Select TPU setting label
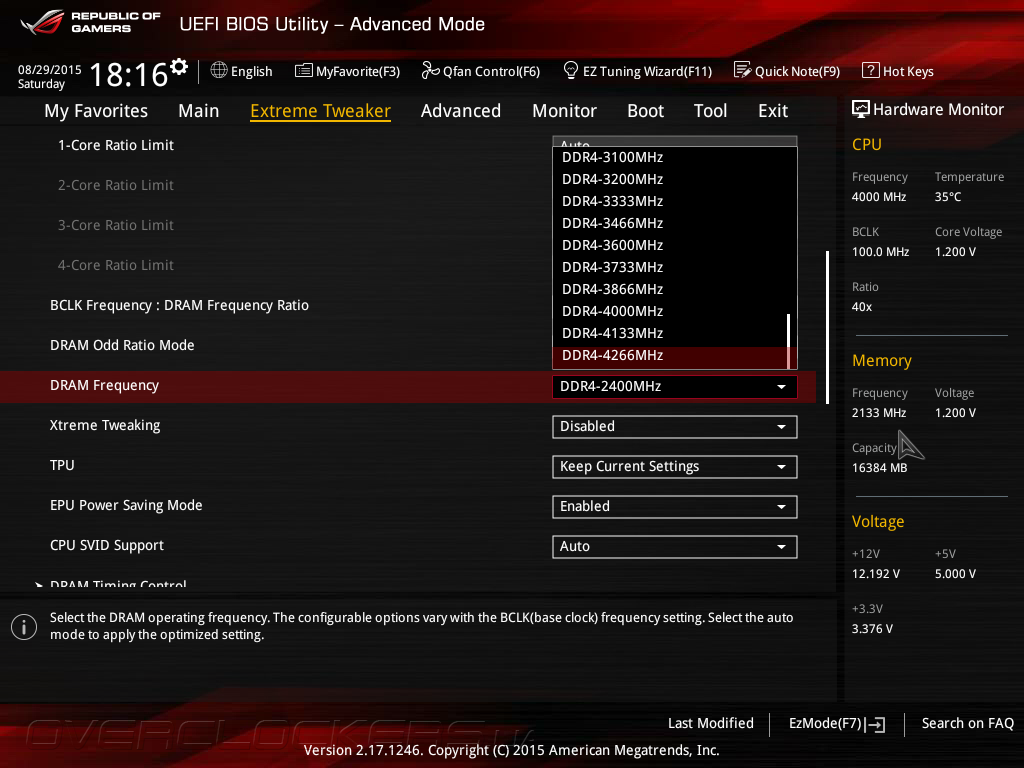This screenshot has height=768, width=1024. (62, 466)
